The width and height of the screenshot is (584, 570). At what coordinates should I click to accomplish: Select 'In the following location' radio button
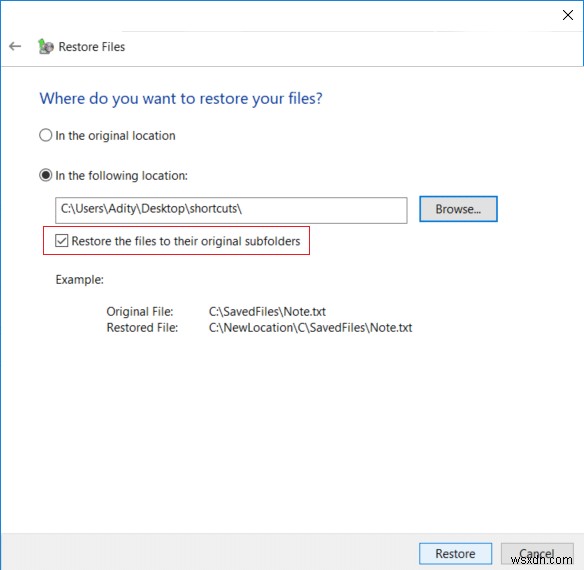coord(45,175)
